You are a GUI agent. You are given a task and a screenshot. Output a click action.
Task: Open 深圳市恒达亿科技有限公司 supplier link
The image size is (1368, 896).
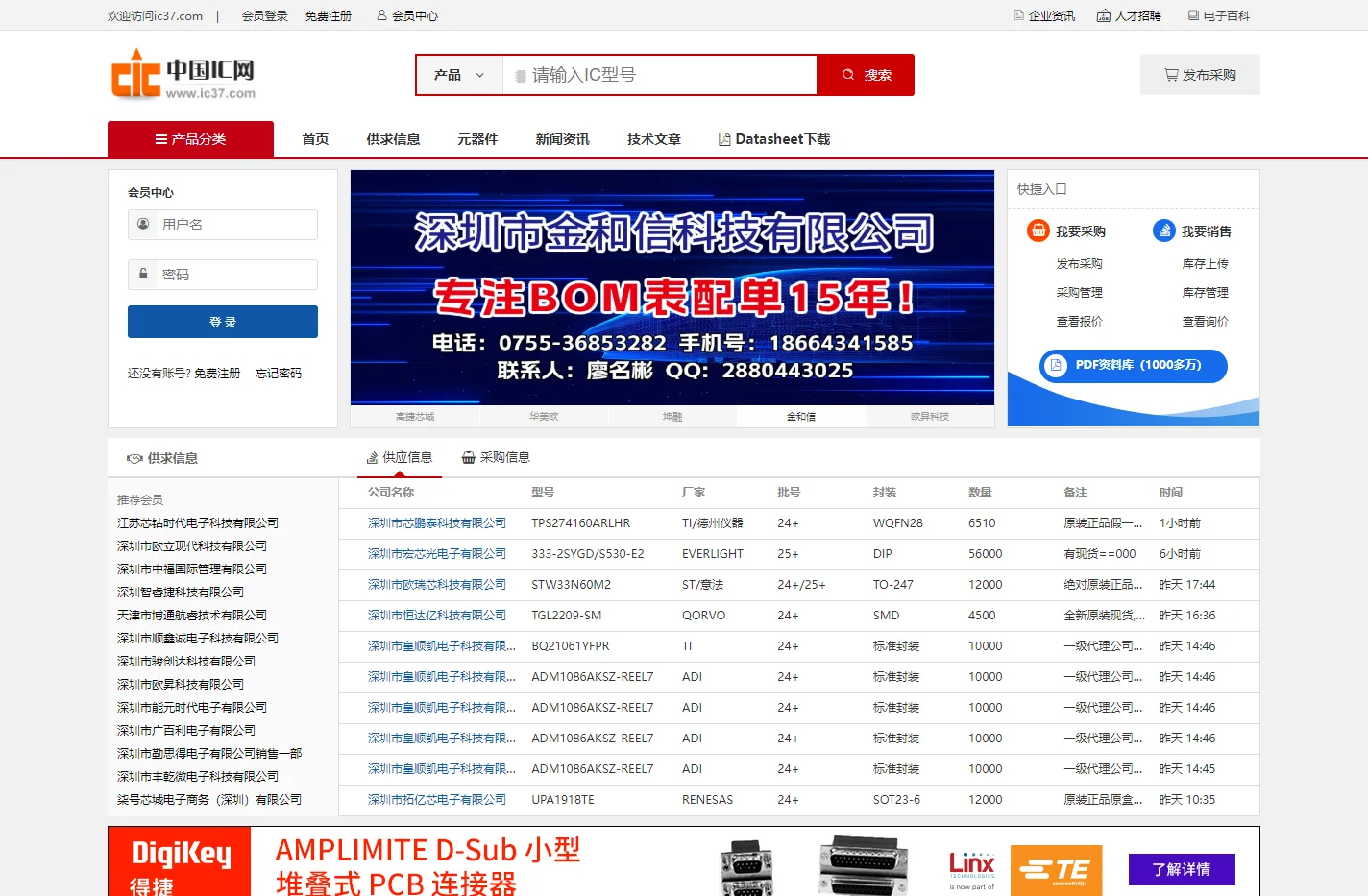(437, 616)
